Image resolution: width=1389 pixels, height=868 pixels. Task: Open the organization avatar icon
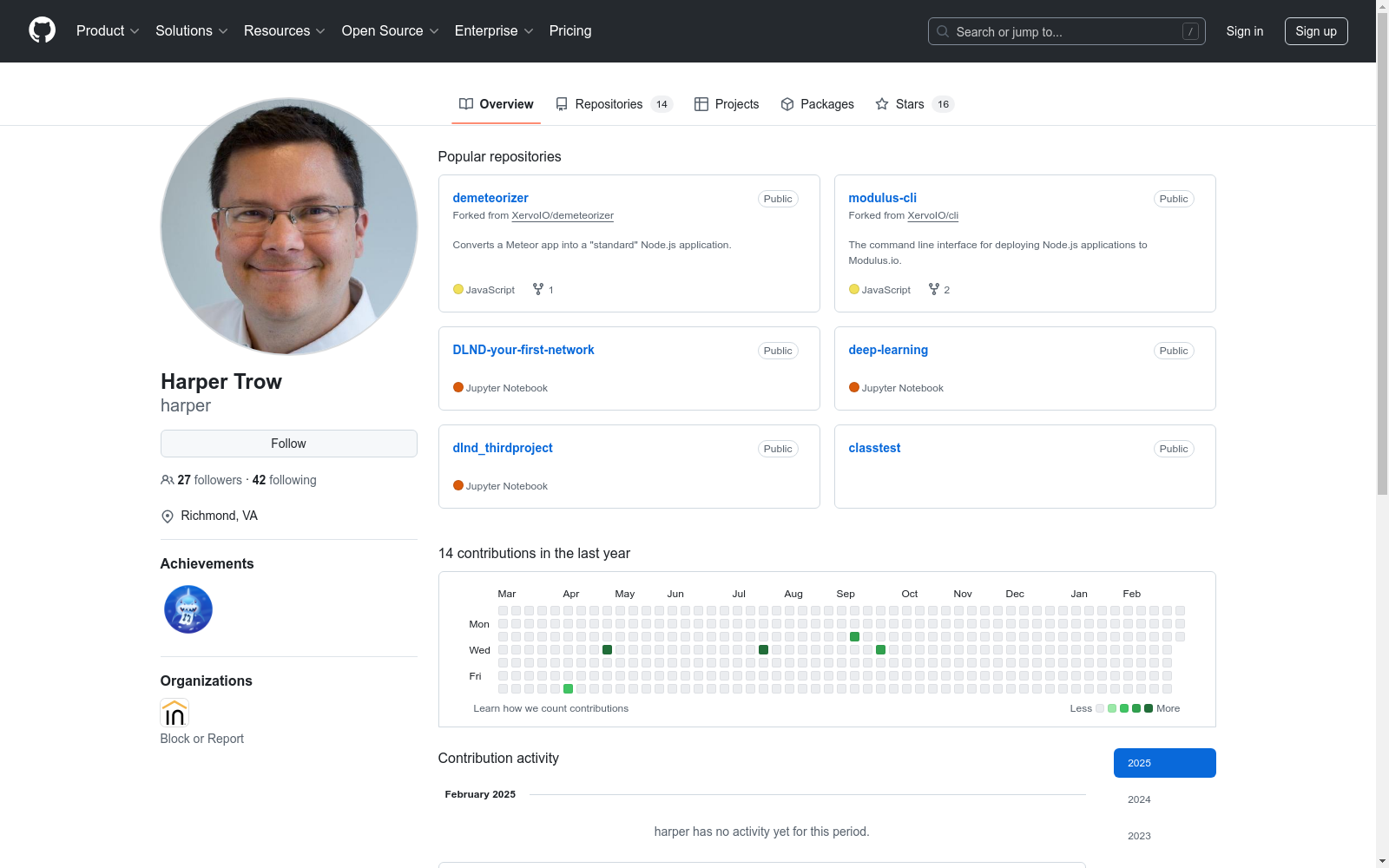coord(174,713)
